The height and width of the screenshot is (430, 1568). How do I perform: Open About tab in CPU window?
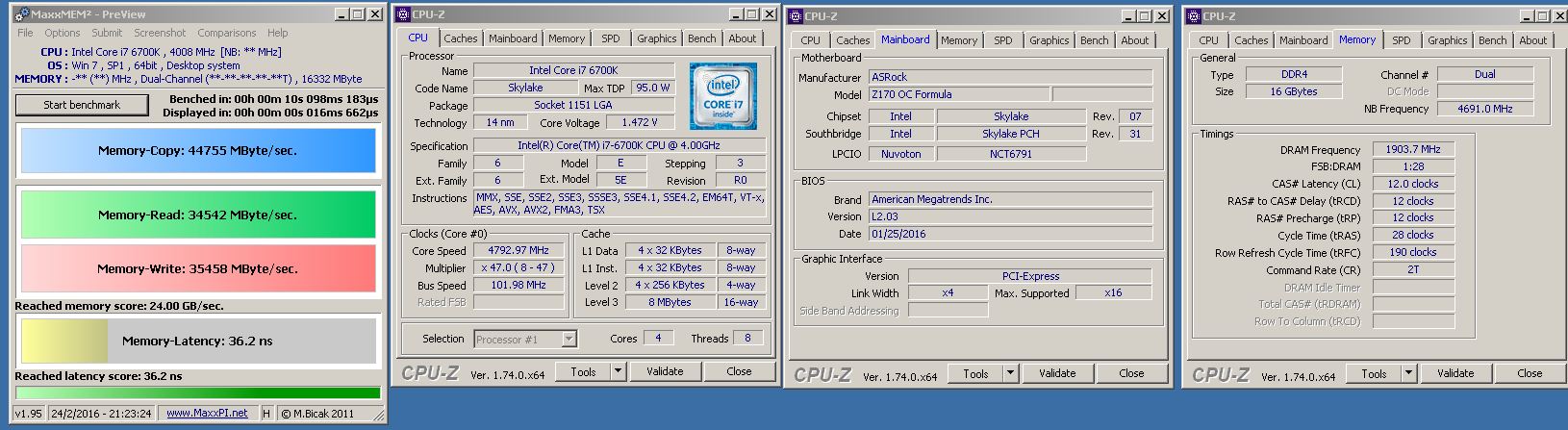click(x=742, y=38)
